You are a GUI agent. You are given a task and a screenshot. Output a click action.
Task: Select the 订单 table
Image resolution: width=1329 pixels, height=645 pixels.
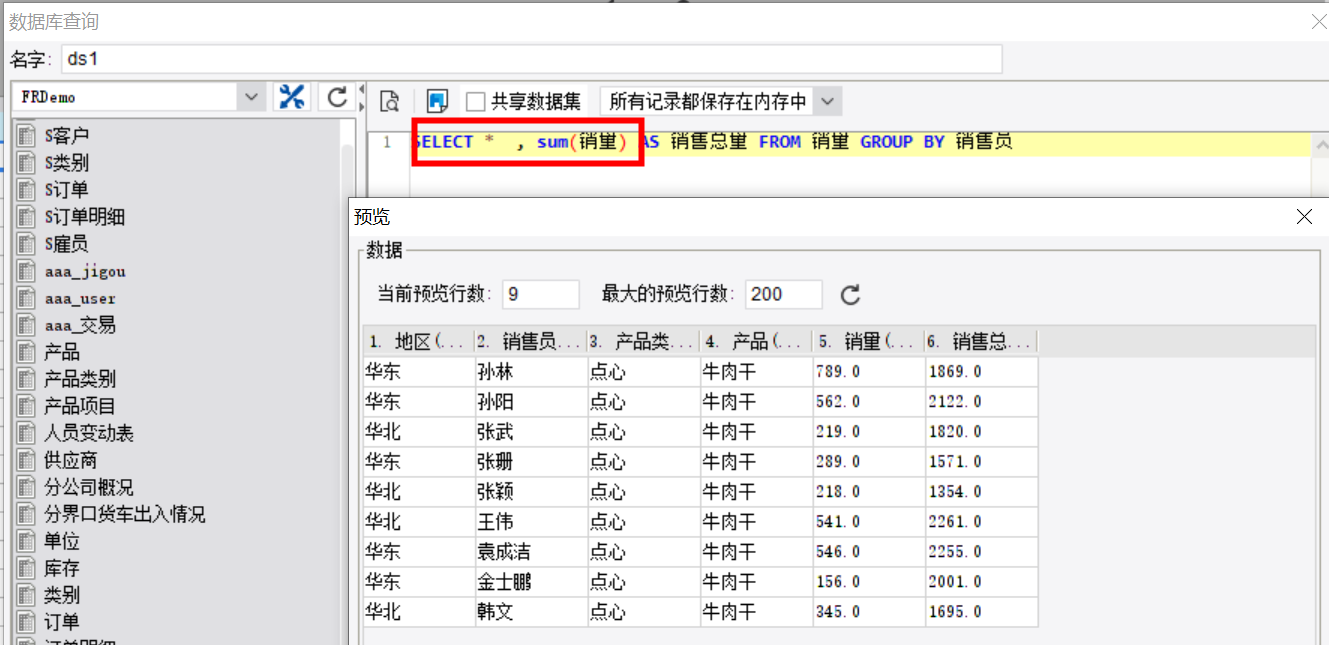tap(61, 622)
